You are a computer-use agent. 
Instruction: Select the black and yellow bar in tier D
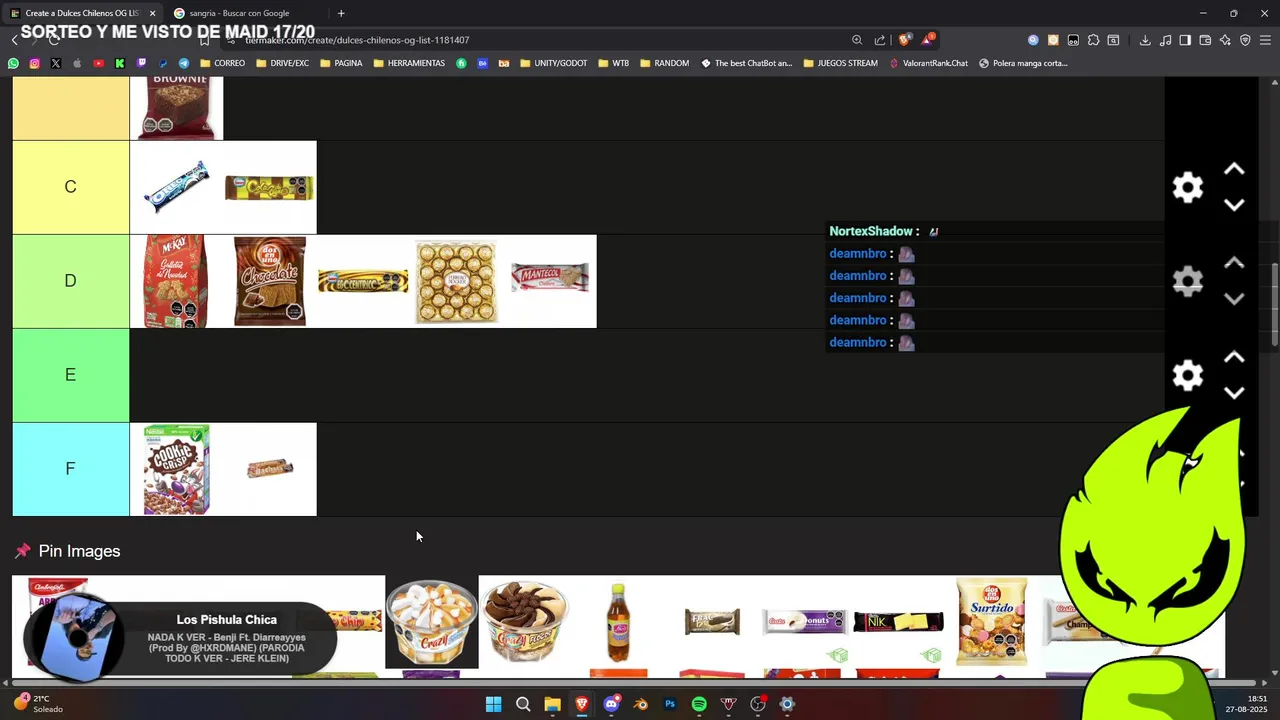(363, 281)
